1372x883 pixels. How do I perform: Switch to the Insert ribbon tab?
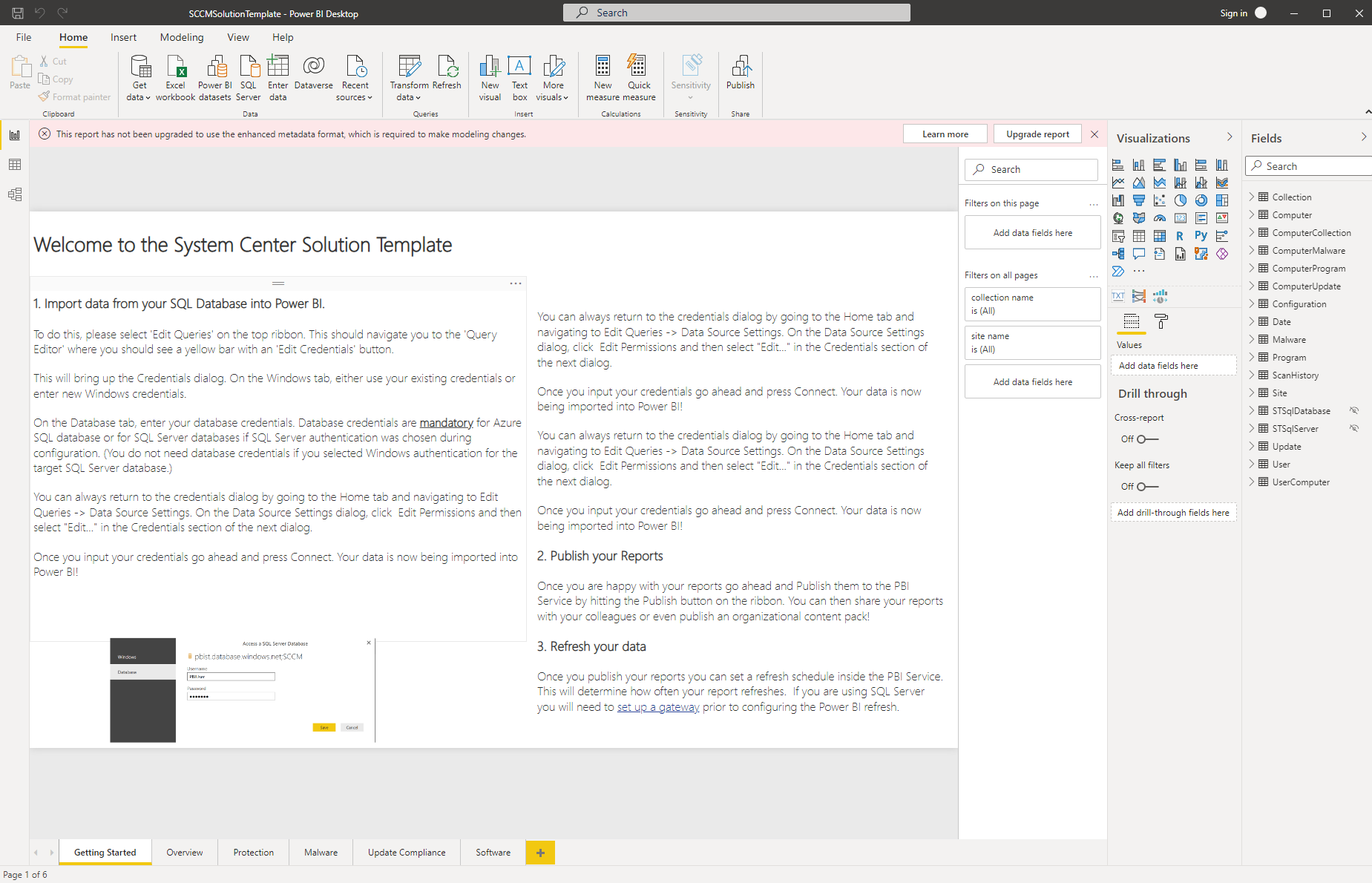tap(123, 37)
